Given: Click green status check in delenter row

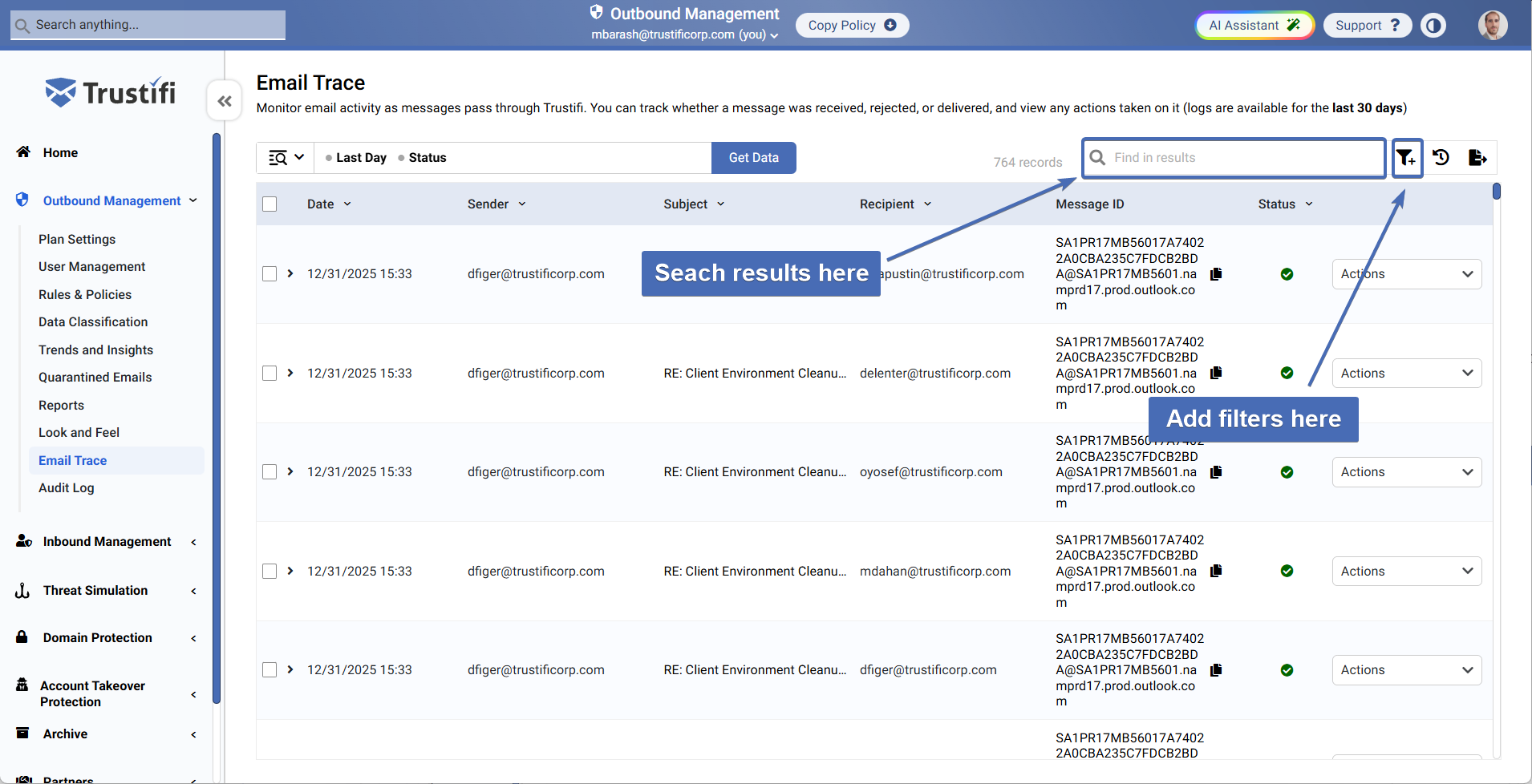Looking at the screenshot, I should [1287, 373].
